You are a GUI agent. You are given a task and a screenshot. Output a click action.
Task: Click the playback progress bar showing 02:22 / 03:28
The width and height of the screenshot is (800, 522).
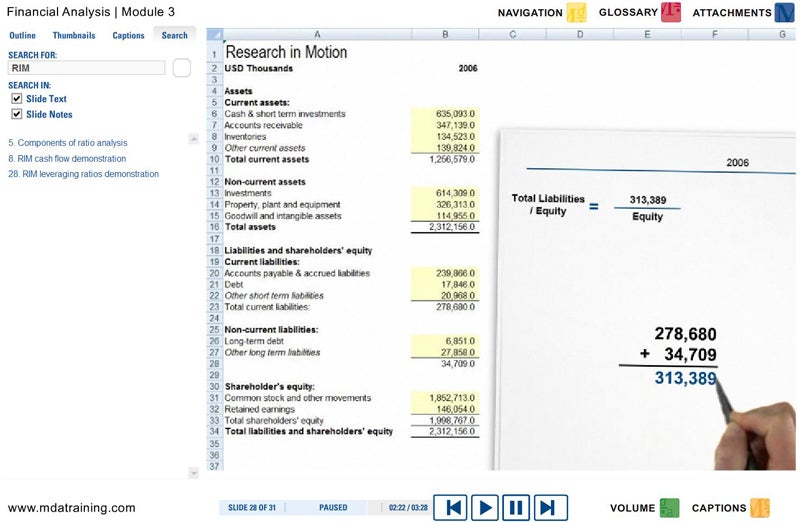(x=400, y=508)
